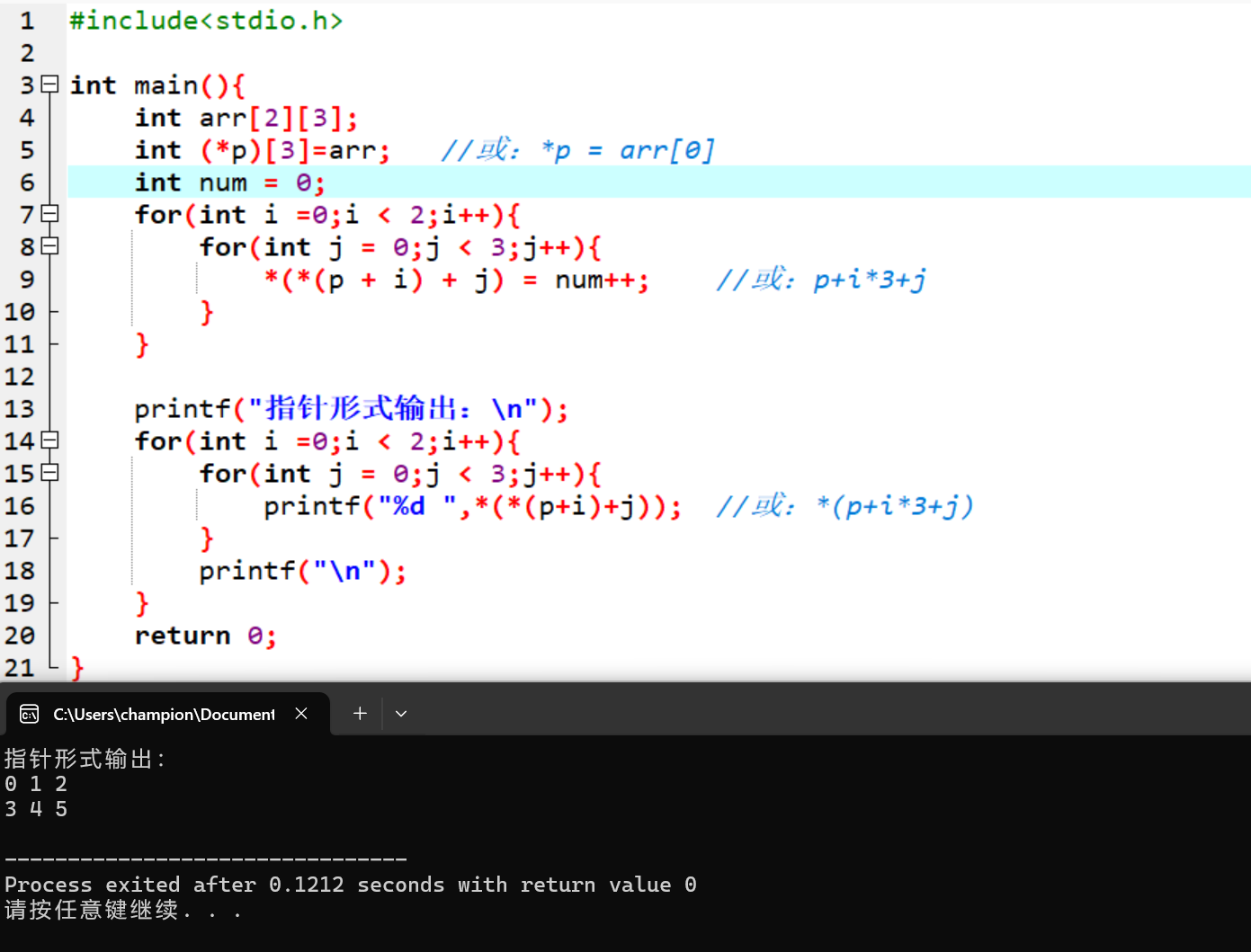The width and height of the screenshot is (1251, 952).
Task: Click the comment '*p = arr[0]'
Action: click(x=628, y=150)
